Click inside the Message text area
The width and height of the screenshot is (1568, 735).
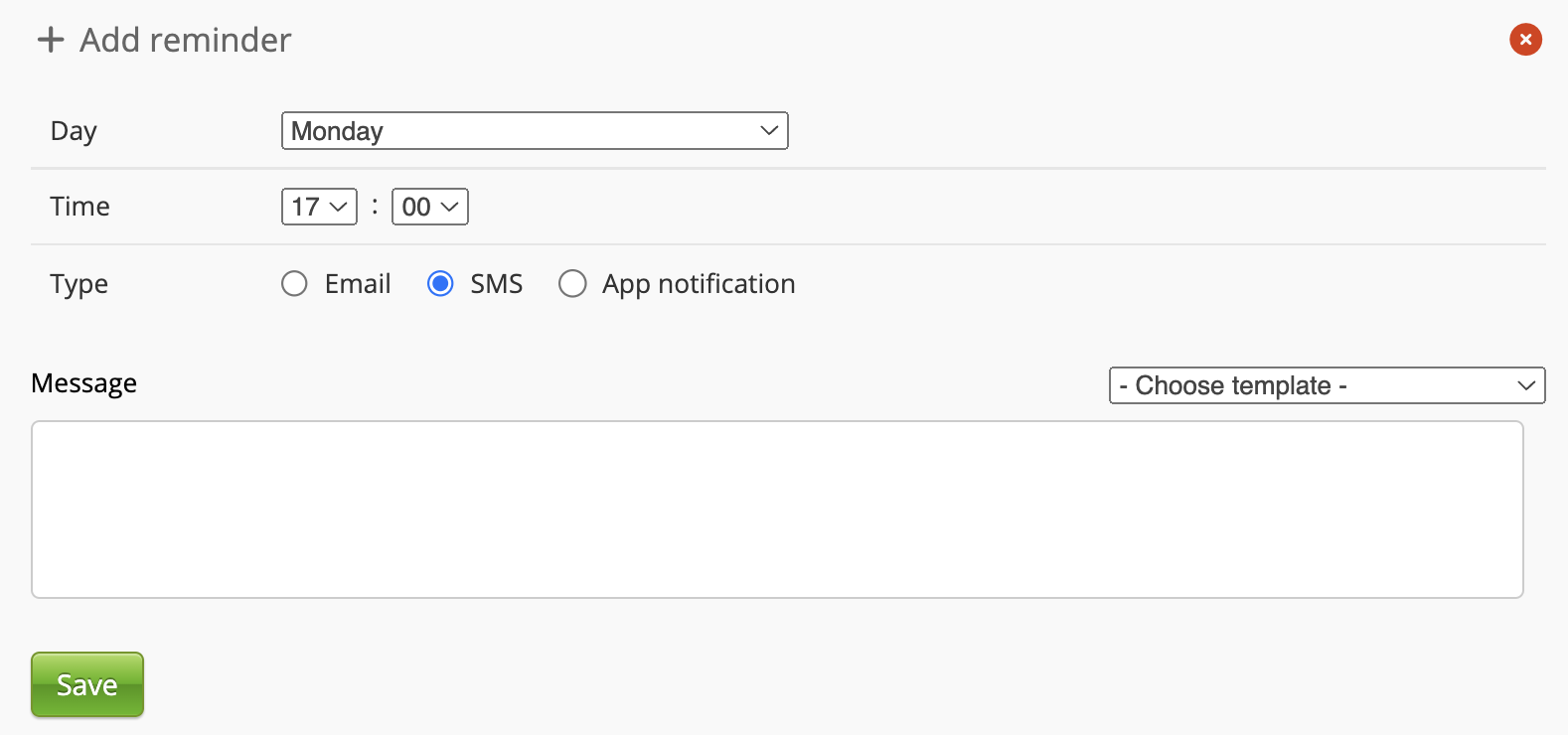777,510
